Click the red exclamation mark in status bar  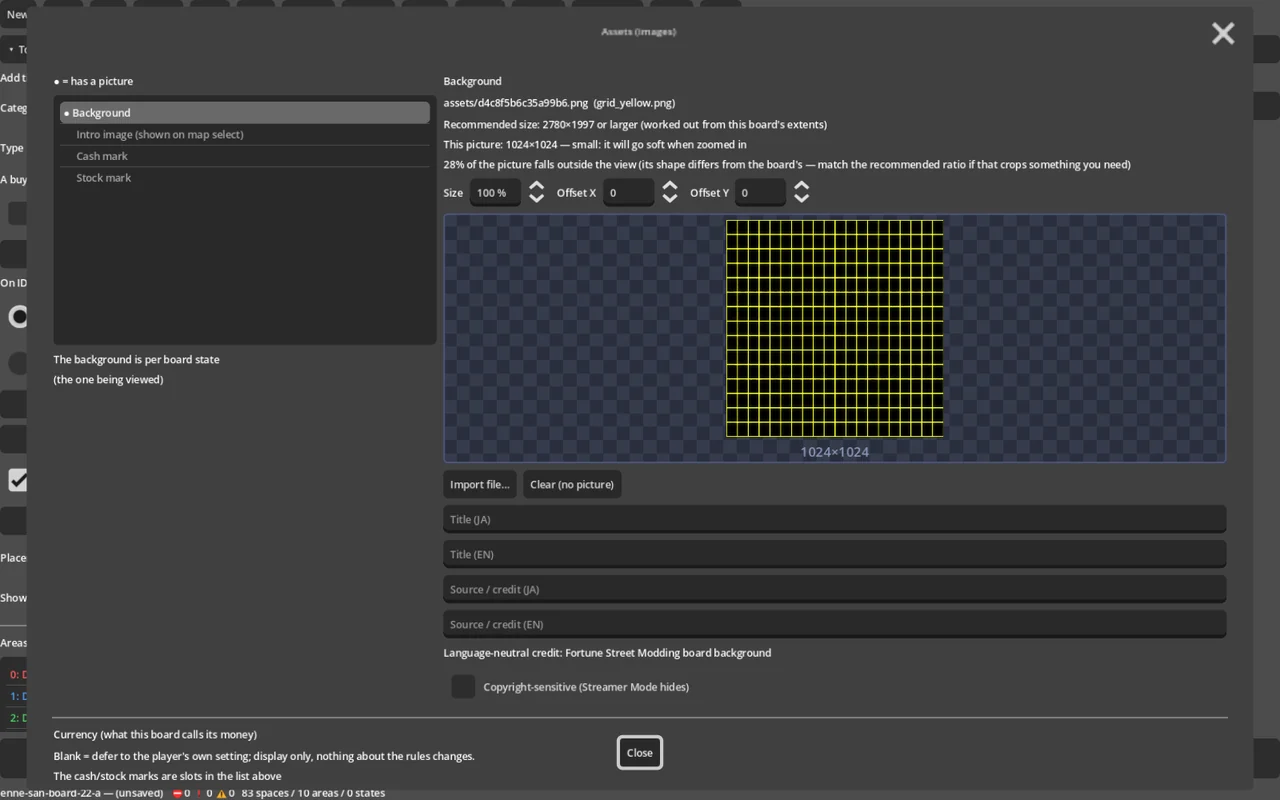coord(199,793)
